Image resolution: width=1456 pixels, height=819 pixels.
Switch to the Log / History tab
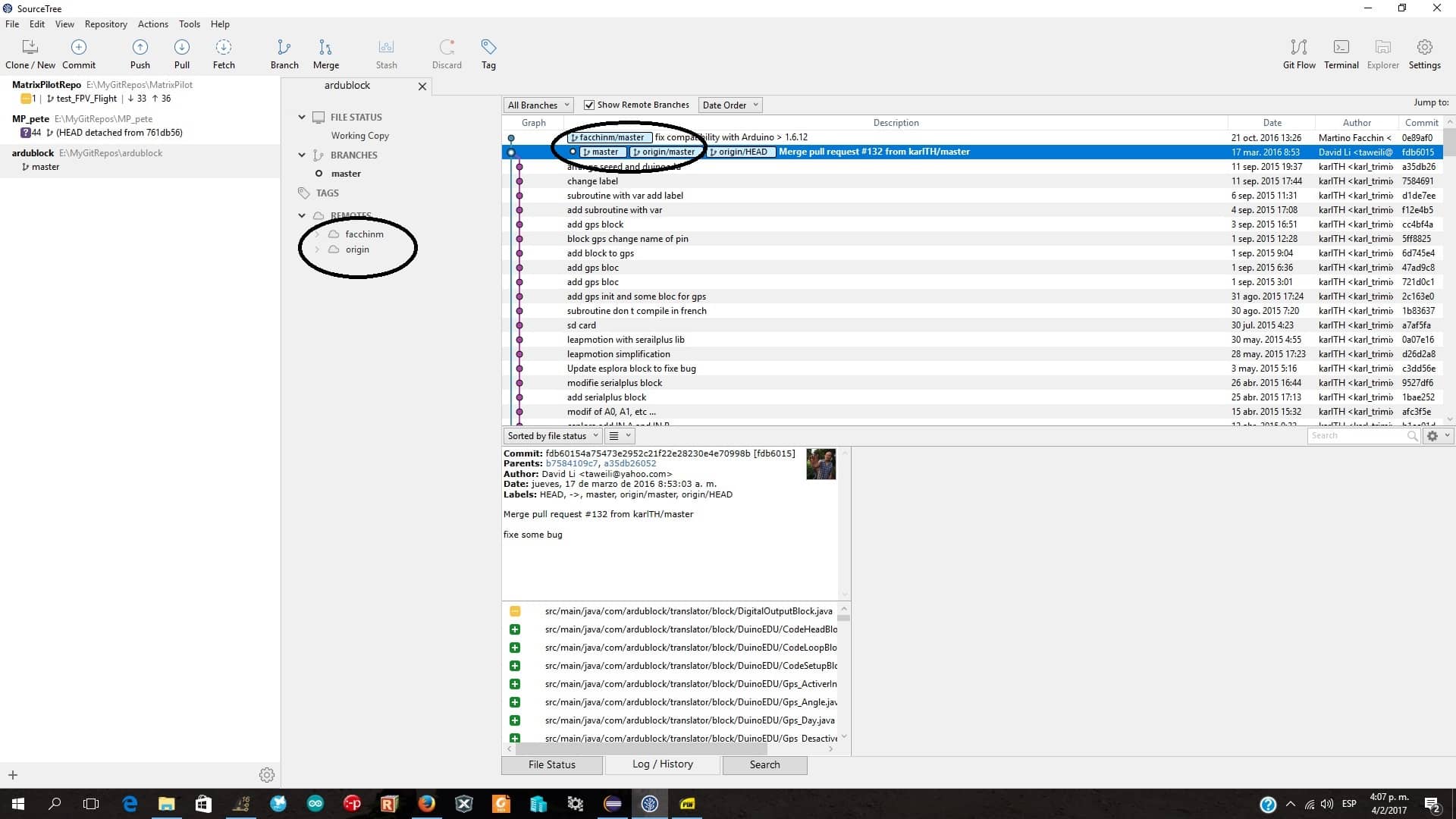(x=663, y=764)
